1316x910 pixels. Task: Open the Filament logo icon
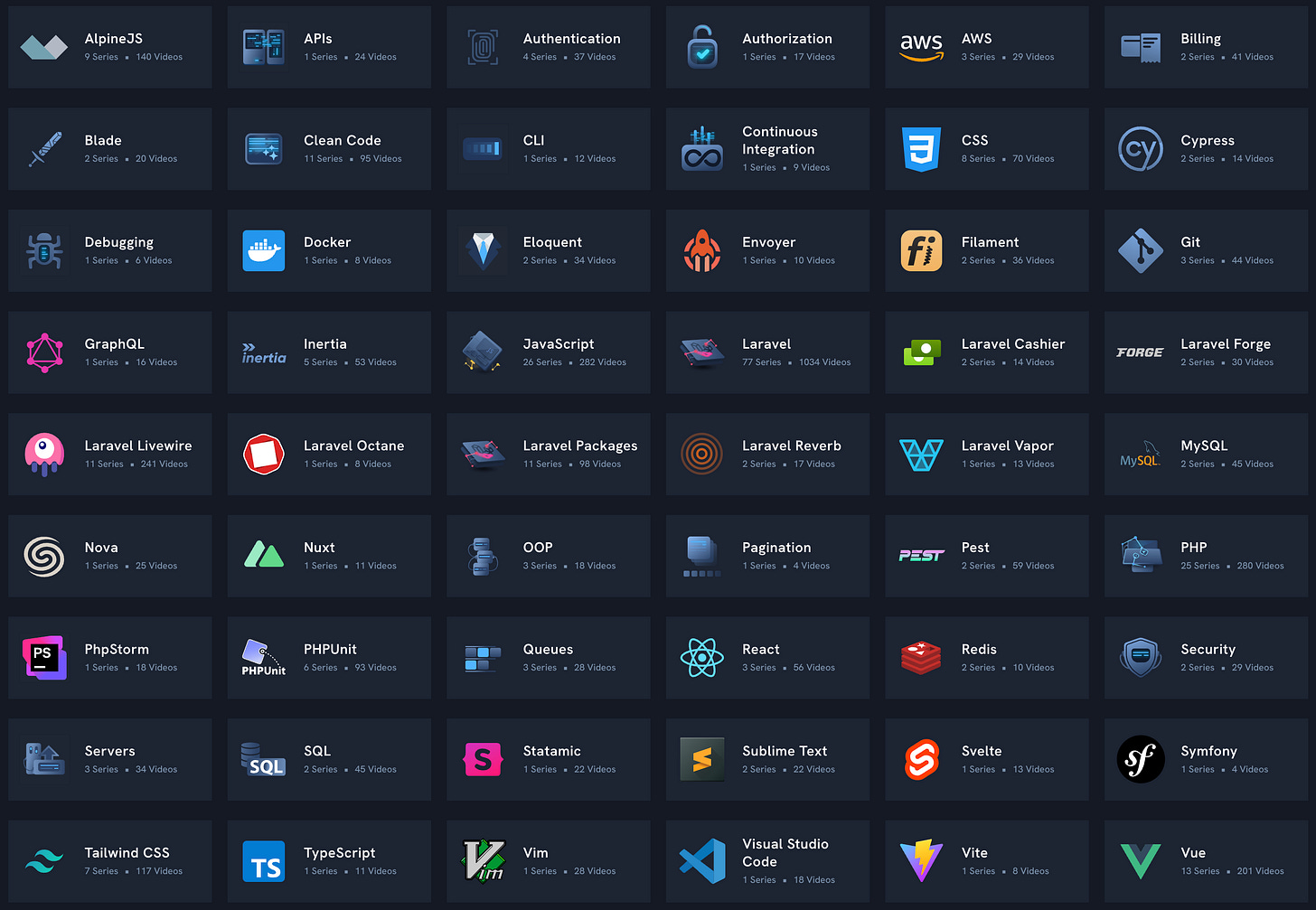(921, 251)
